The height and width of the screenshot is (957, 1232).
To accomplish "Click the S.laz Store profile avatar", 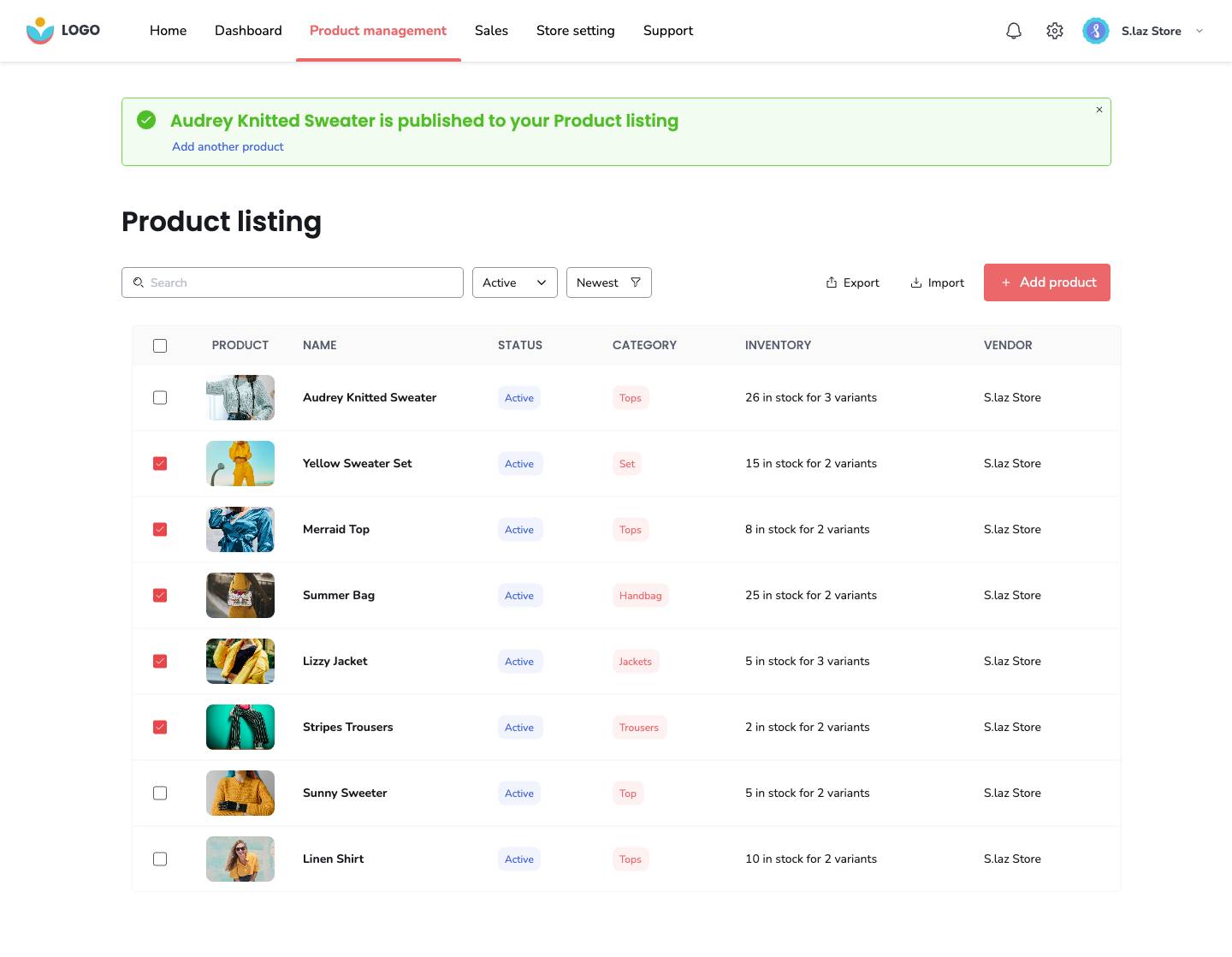I will pyautogui.click(x=1096, y=31).
